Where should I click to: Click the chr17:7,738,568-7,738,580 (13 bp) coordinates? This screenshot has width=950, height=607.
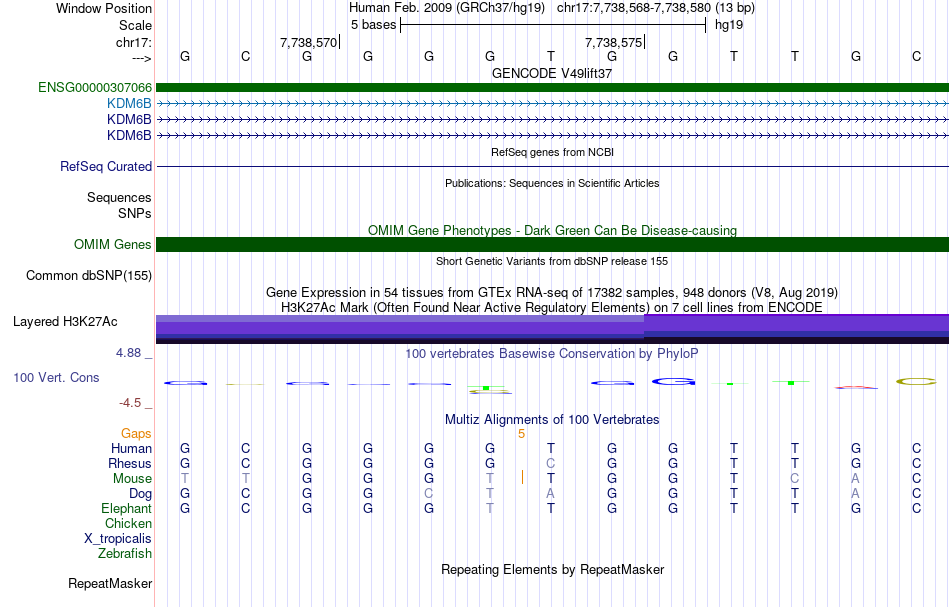click(x=656, y=8)
